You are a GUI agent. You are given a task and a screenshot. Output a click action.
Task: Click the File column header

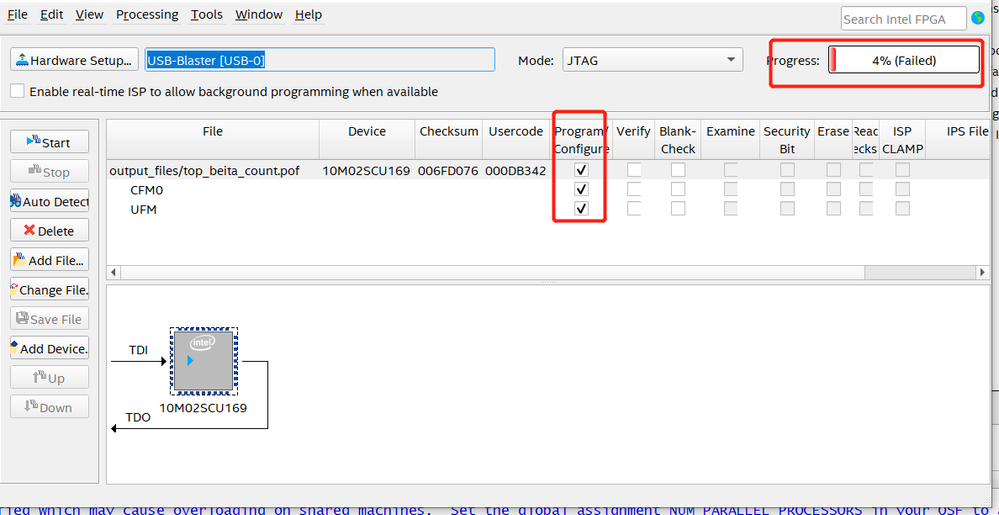click(x=213, y=139)
